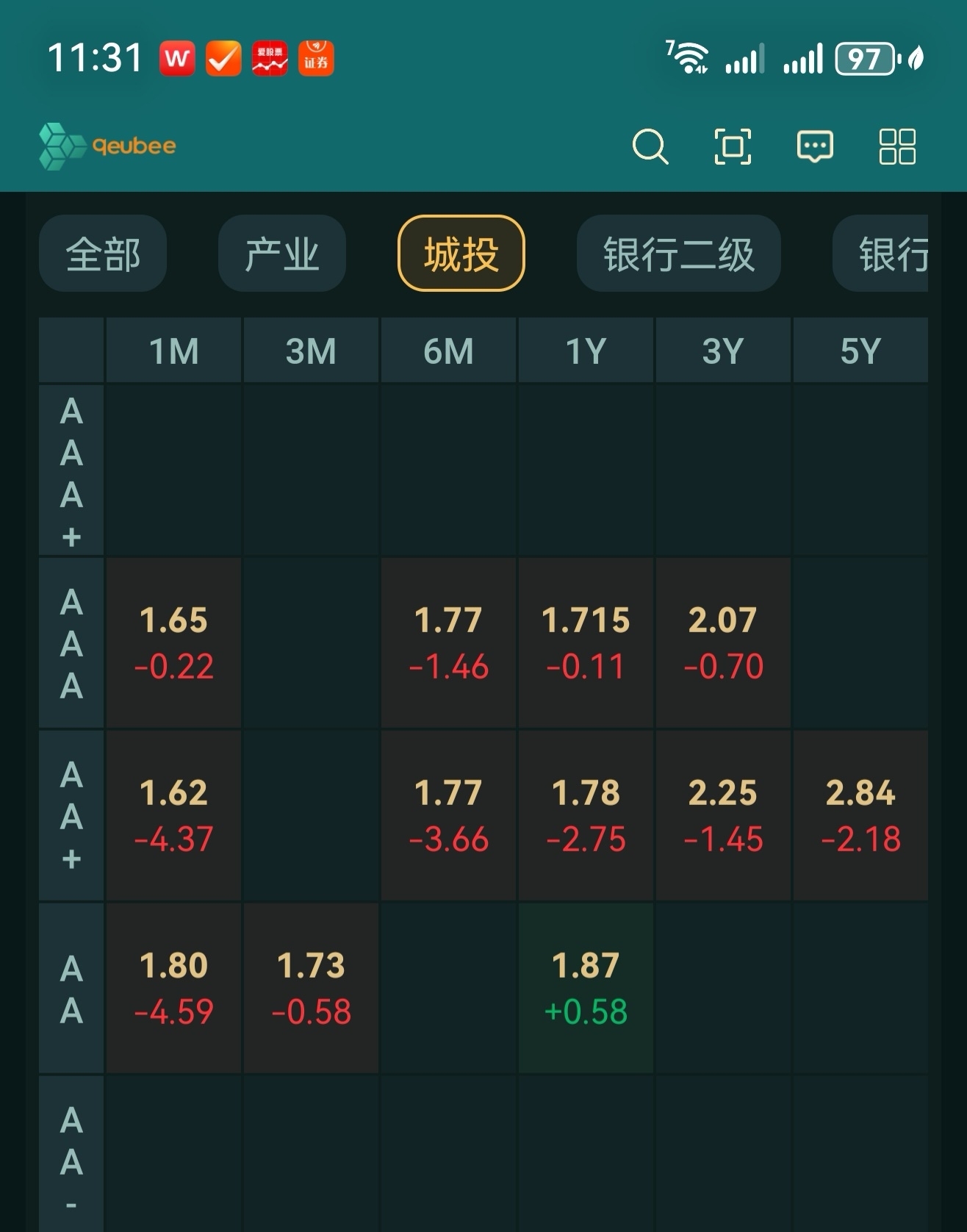This screenshot has height=1232, width=967.
Task: Tap the orange checkmark notification icon
Action: point(223,59)
